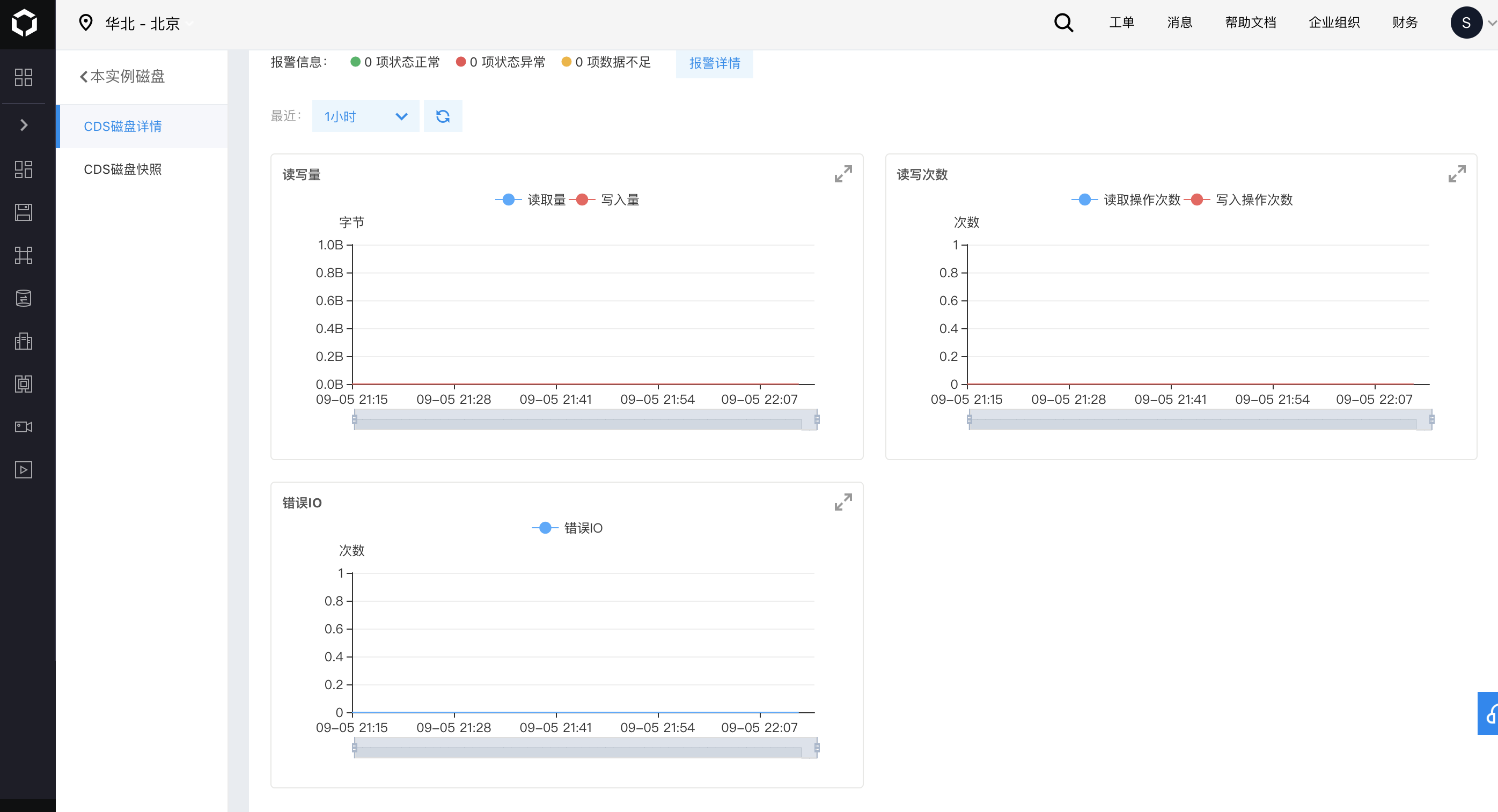Image resolution: width=1498 pixels, height=812 pixels.
Task: Expand the 读写次数 chart to fullscreen
Action: [x=1457, y=173]
